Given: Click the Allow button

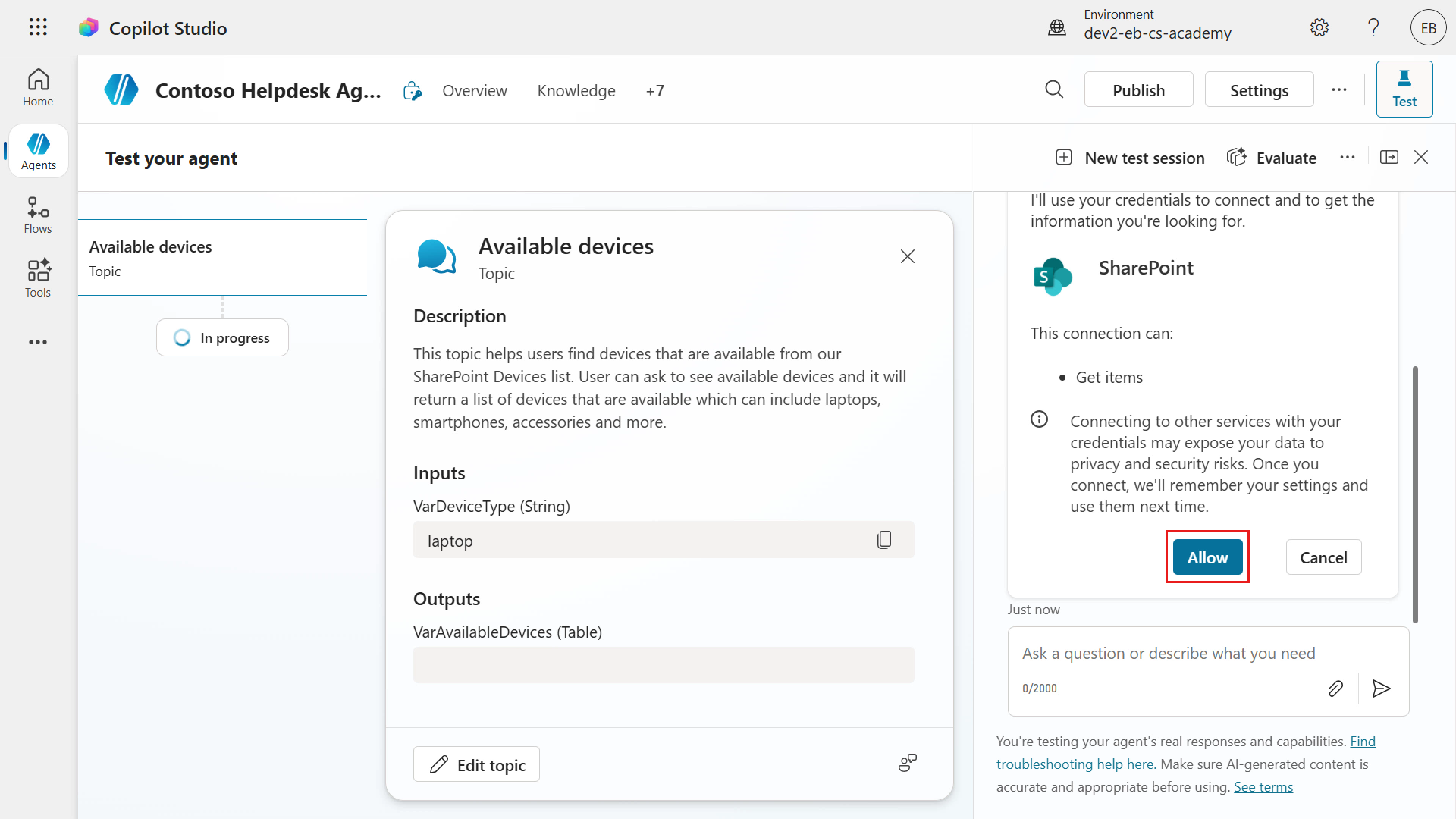Looking at the screenshot, I should [x=1207, y=557].
